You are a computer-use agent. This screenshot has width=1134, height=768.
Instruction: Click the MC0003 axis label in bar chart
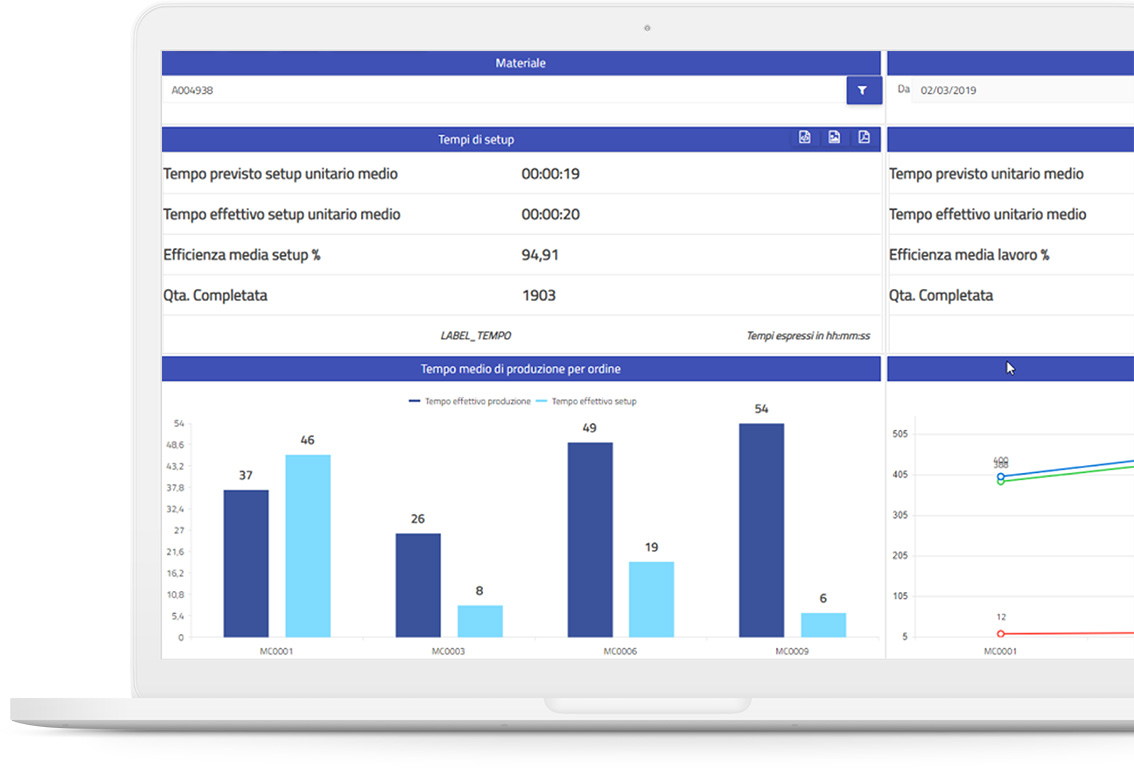point(448,651)
